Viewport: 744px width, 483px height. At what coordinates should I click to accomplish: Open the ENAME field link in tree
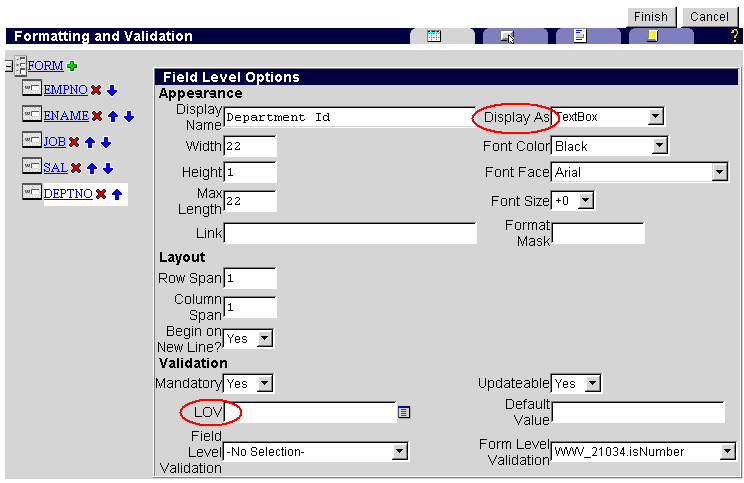coord(66,116)
